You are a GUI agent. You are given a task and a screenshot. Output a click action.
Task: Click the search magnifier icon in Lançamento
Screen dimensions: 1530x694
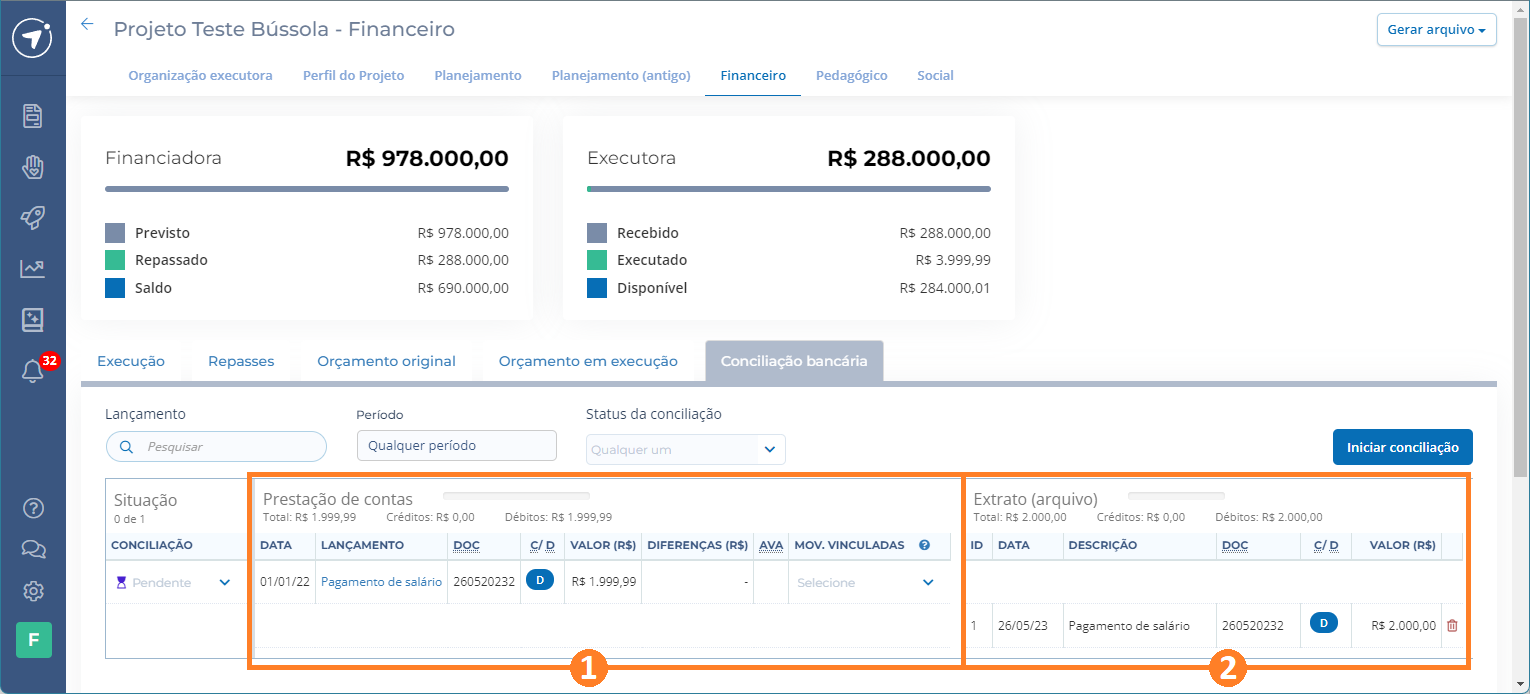(127, 447)
